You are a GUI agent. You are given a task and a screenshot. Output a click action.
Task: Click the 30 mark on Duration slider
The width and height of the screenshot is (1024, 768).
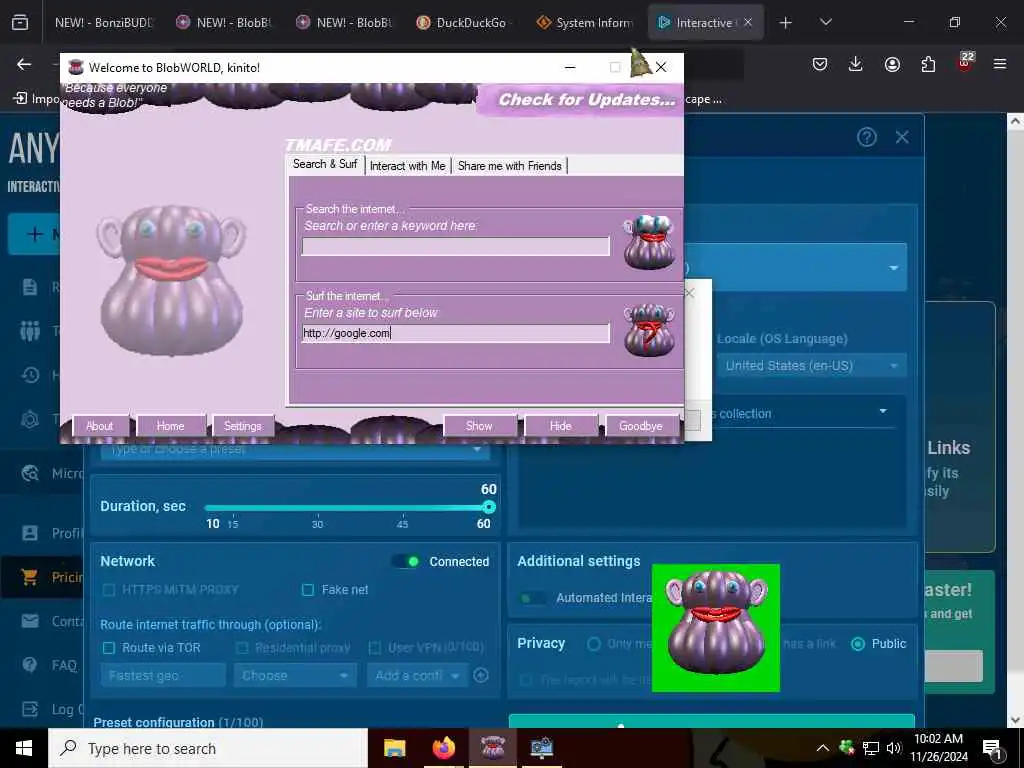(317, 524)
